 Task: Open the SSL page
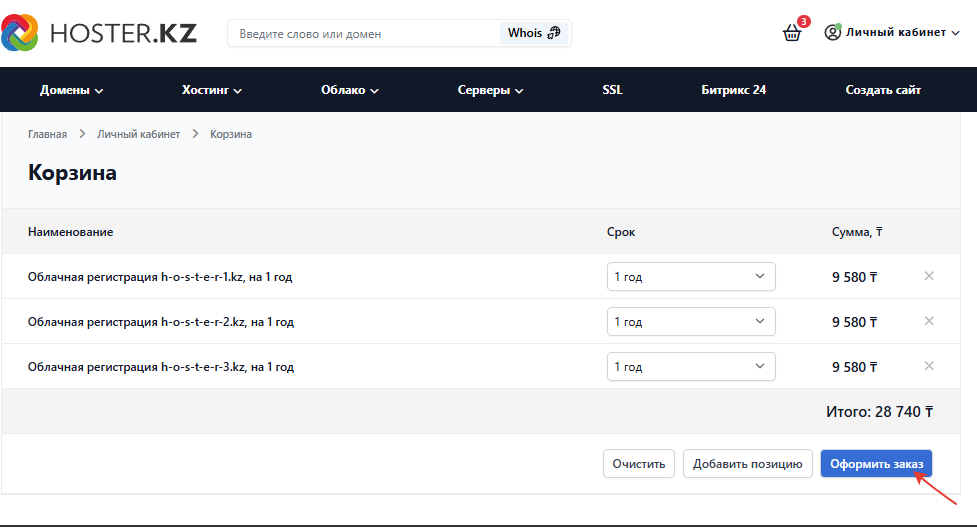click(612, 90)
